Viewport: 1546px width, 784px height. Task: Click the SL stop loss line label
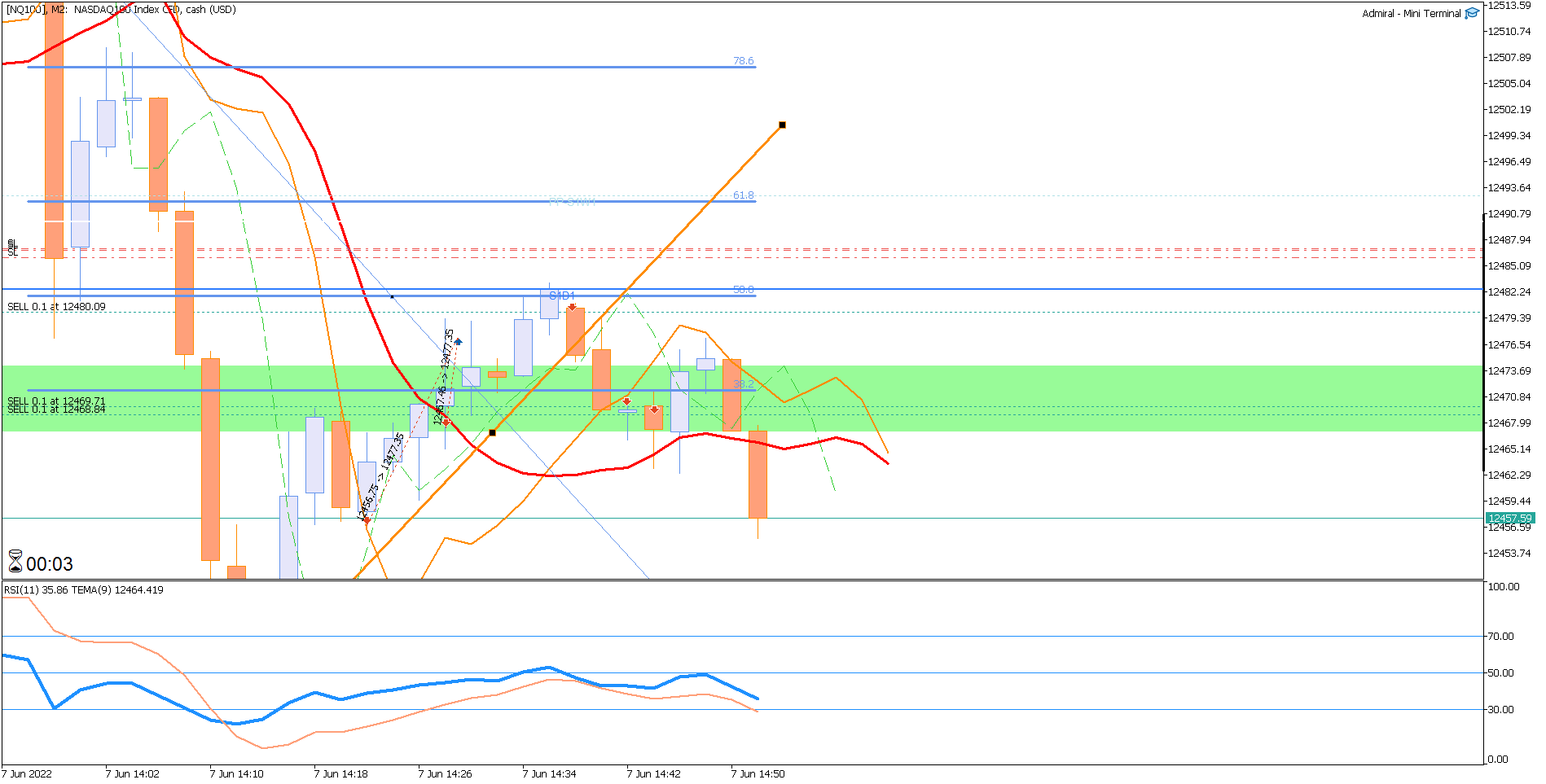tap(12, 253)
